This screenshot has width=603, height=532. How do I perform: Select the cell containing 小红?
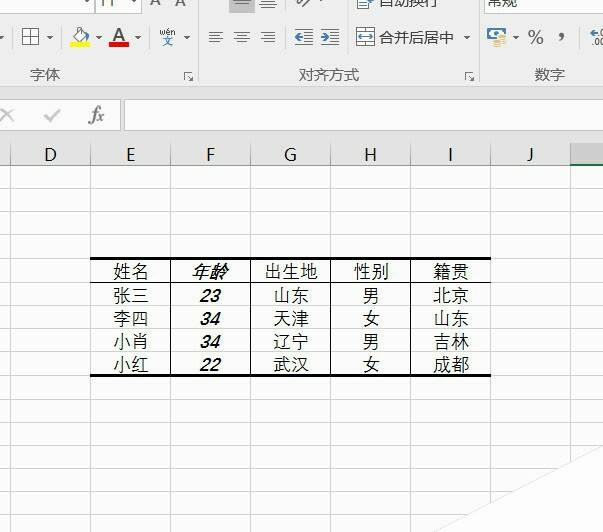[x=130, y=364]
